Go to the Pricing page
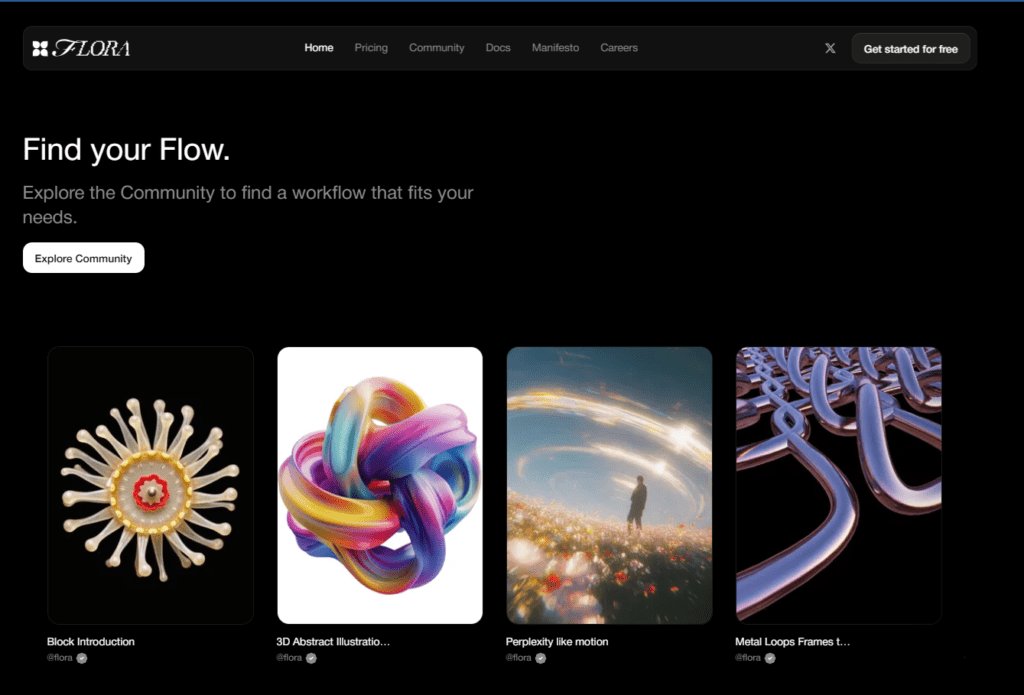The width and height of the screenshot is (1024, 695). coord(371,48)
